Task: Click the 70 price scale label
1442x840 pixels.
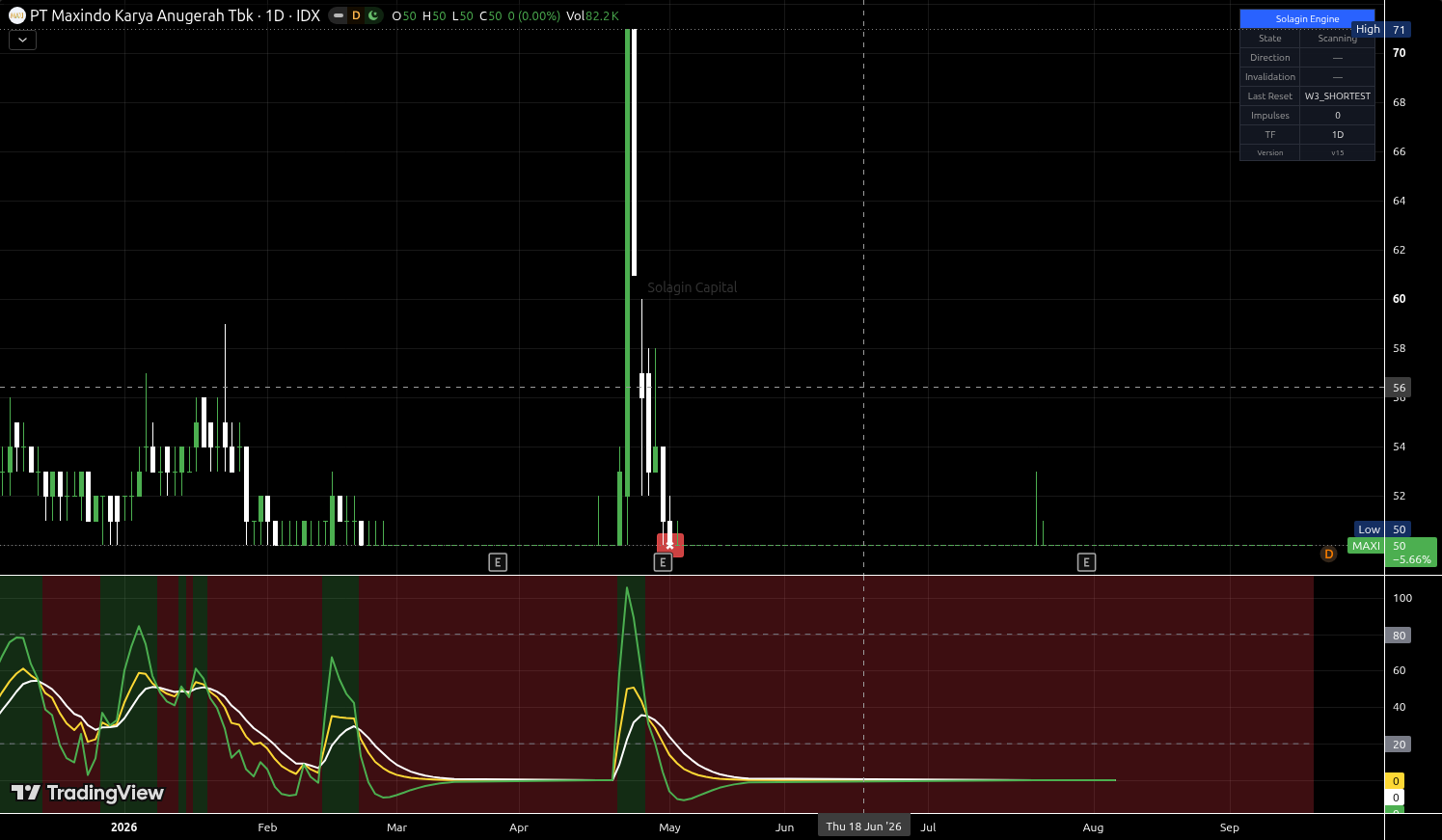Action: (x=1399, y=53)
